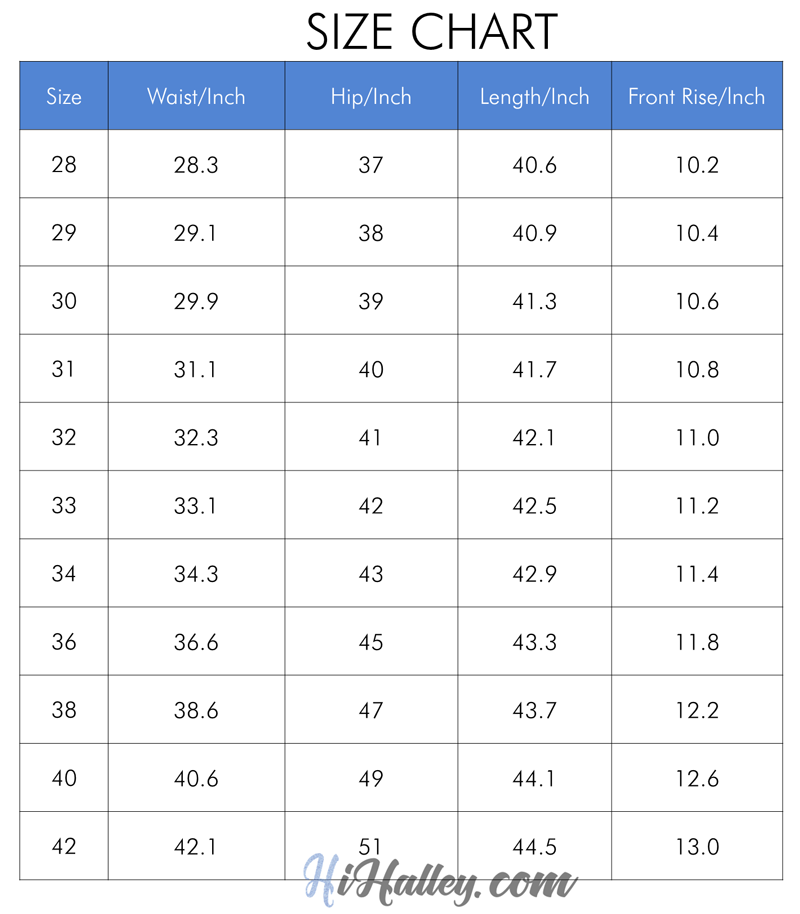Click the 13.0 front rise cell

point(696,846)
